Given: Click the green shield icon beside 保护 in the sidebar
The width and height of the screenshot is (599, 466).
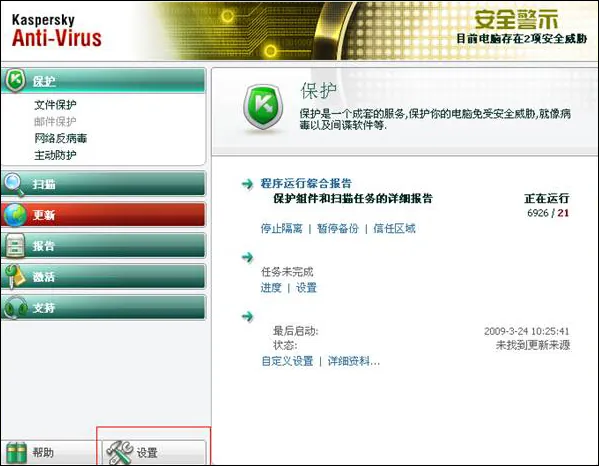Looking at the screenshot, I should [x=15, y=80].
